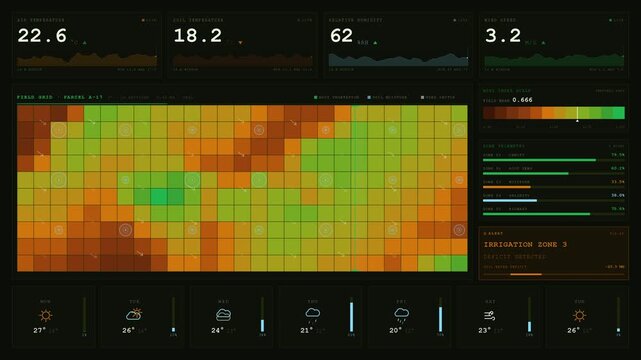Click the 62 relative humidity reading
The image size is (641, 360).
pyautogui.click(x=341, y=36)
